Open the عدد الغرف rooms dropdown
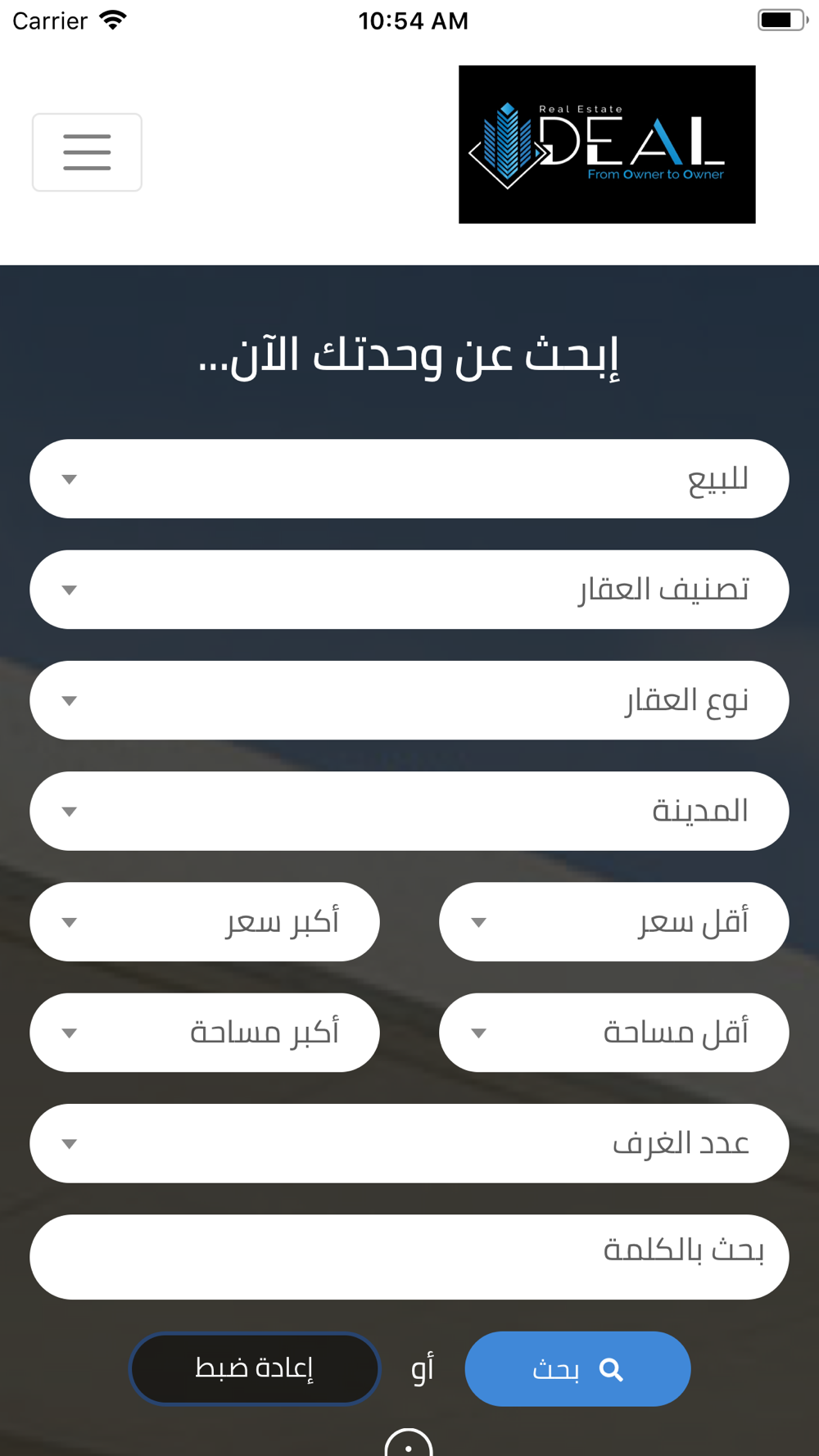This screenshot has width=819, height=1456. click(409, 1143)
